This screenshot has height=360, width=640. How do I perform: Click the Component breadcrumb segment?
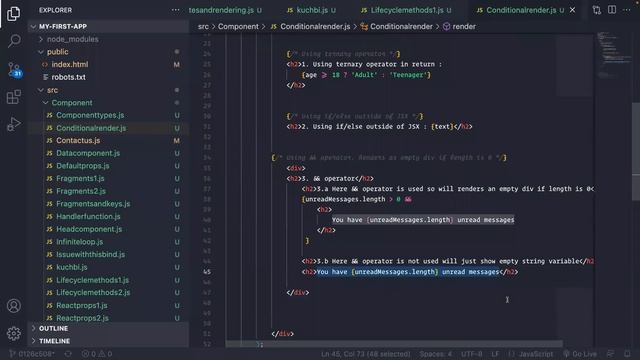click(x=238, y=27)
